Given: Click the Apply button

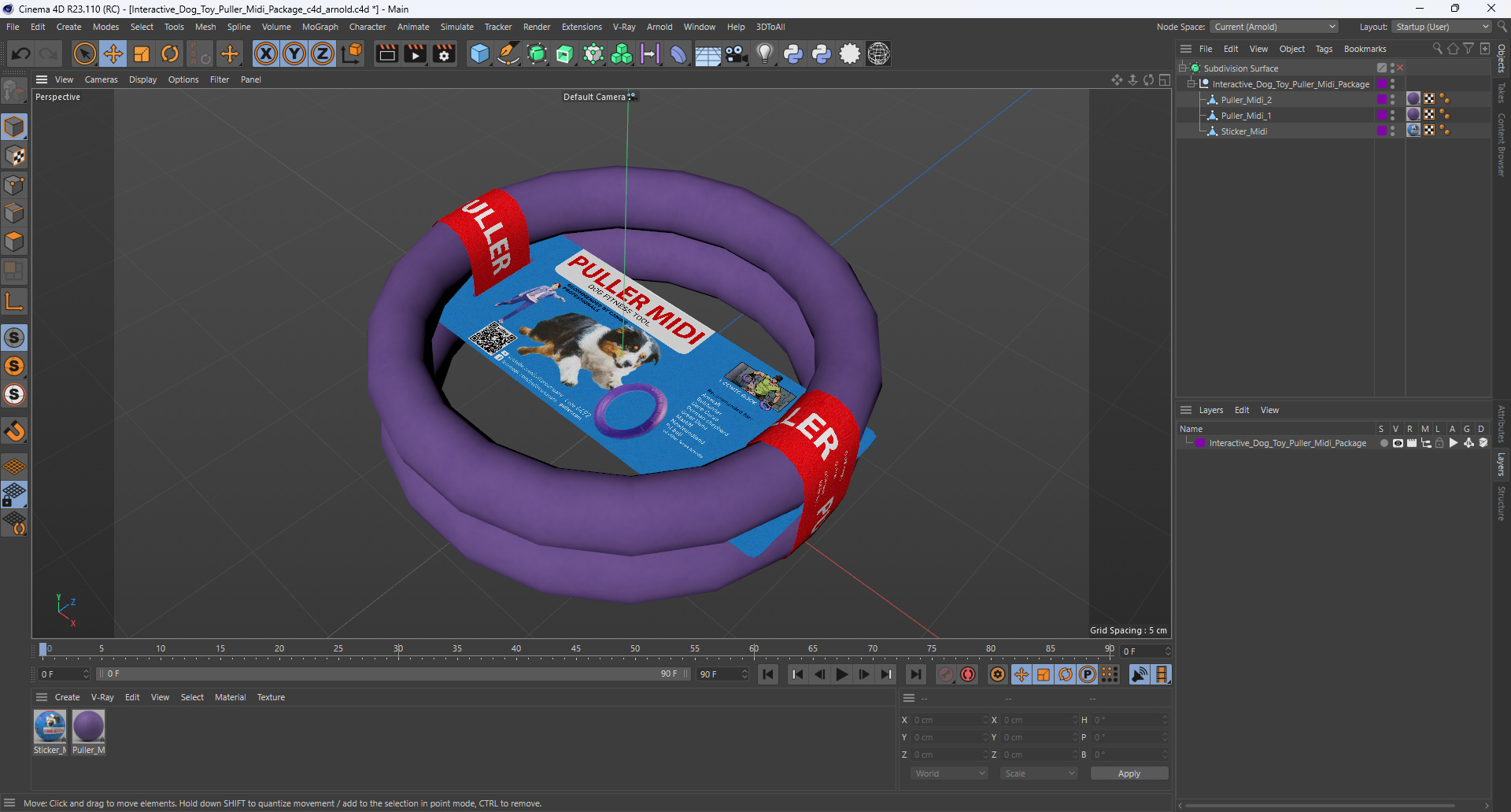Looking at the screenshot, I should (x=1129, y=773).
